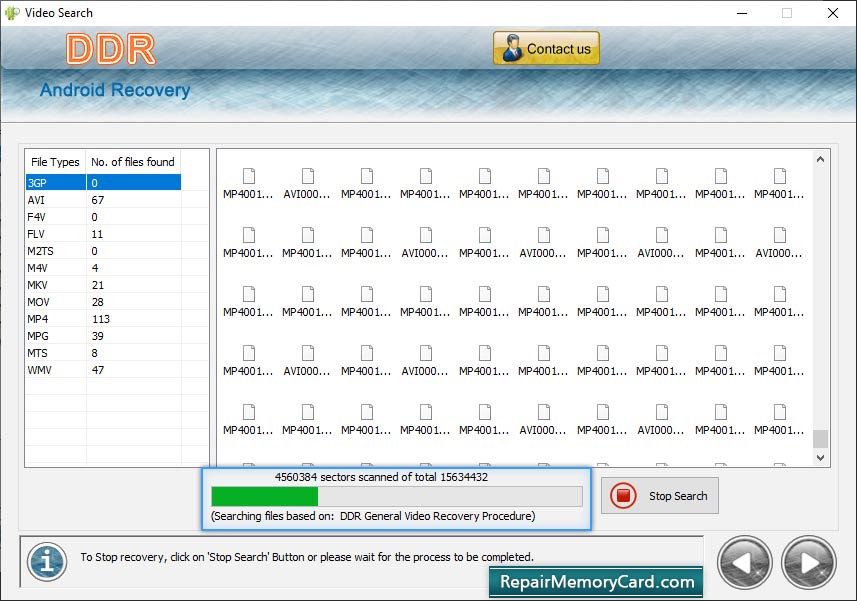Click the sectors scanned status text
The image size is (857, 601).
point(381,477)
